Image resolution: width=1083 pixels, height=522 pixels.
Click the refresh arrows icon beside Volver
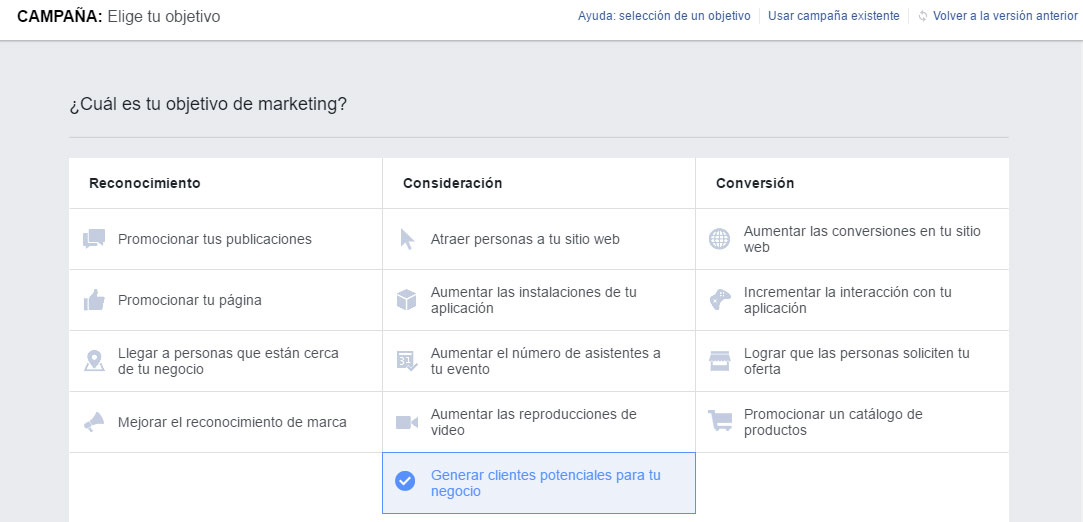coord(922,16)
